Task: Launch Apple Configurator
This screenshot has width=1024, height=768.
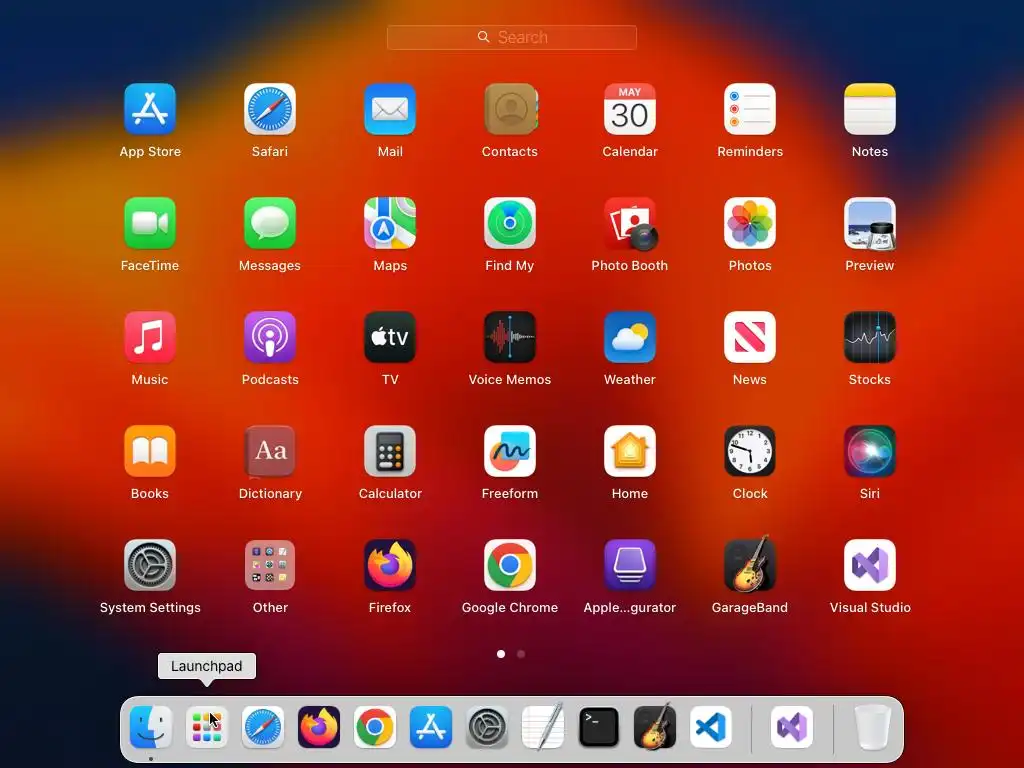Action: click(630, 565)
